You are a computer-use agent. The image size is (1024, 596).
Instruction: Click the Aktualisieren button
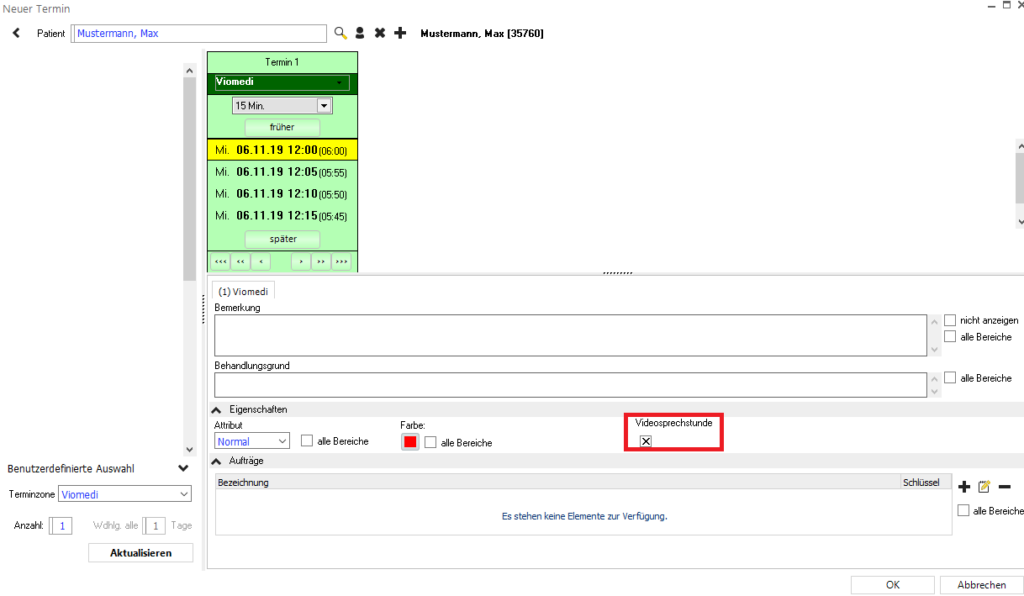140,553
